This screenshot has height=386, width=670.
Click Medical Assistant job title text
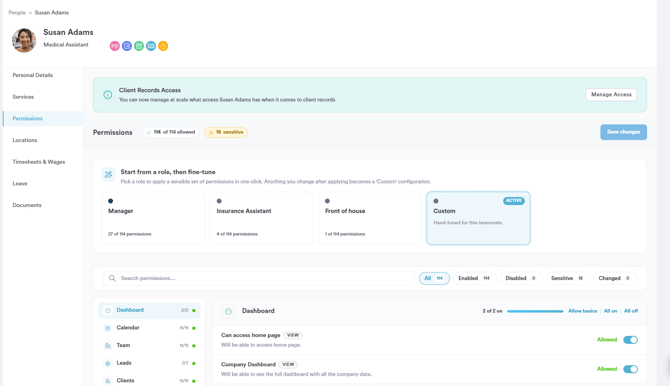click(66, 44)
